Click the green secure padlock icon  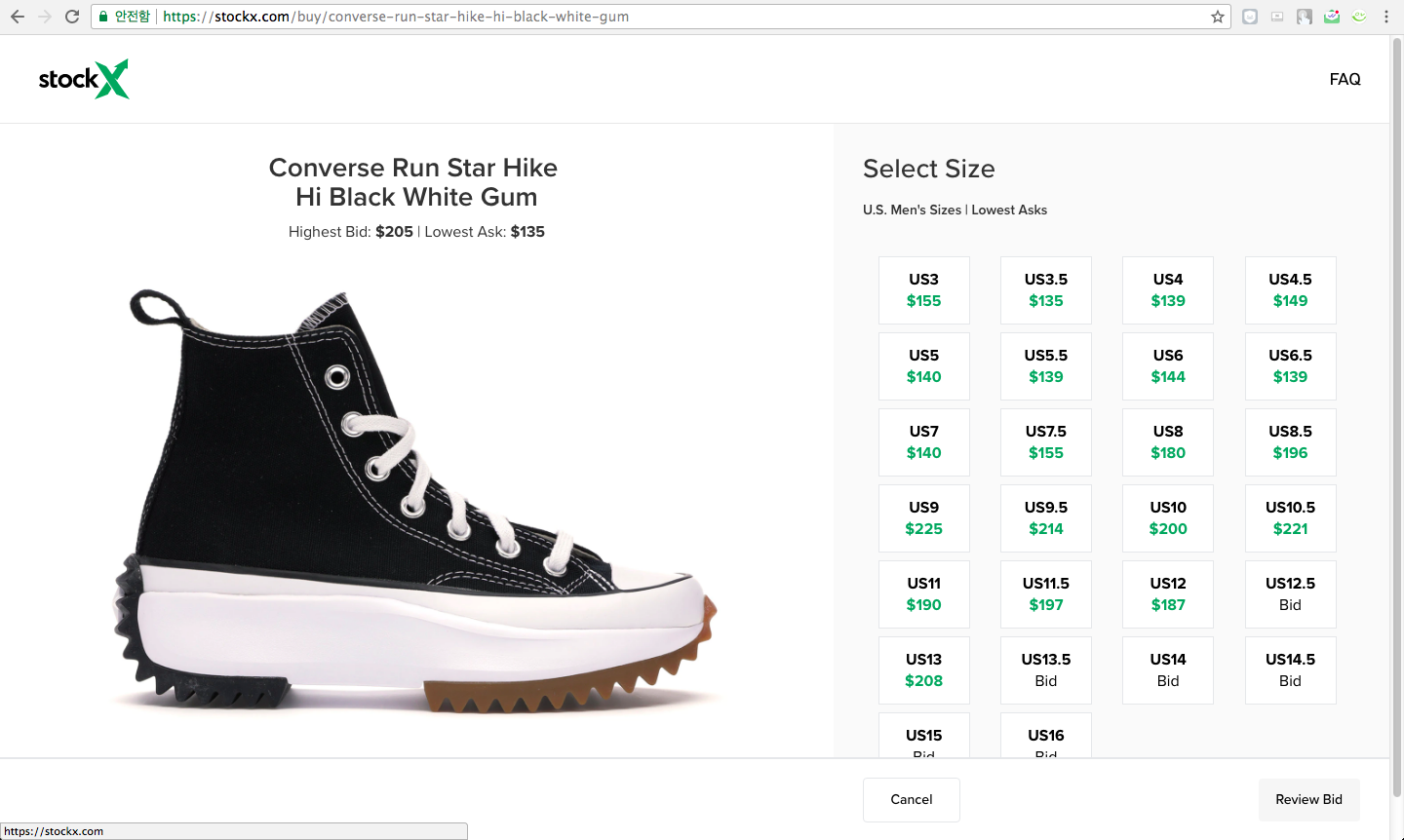pos(104,17)
